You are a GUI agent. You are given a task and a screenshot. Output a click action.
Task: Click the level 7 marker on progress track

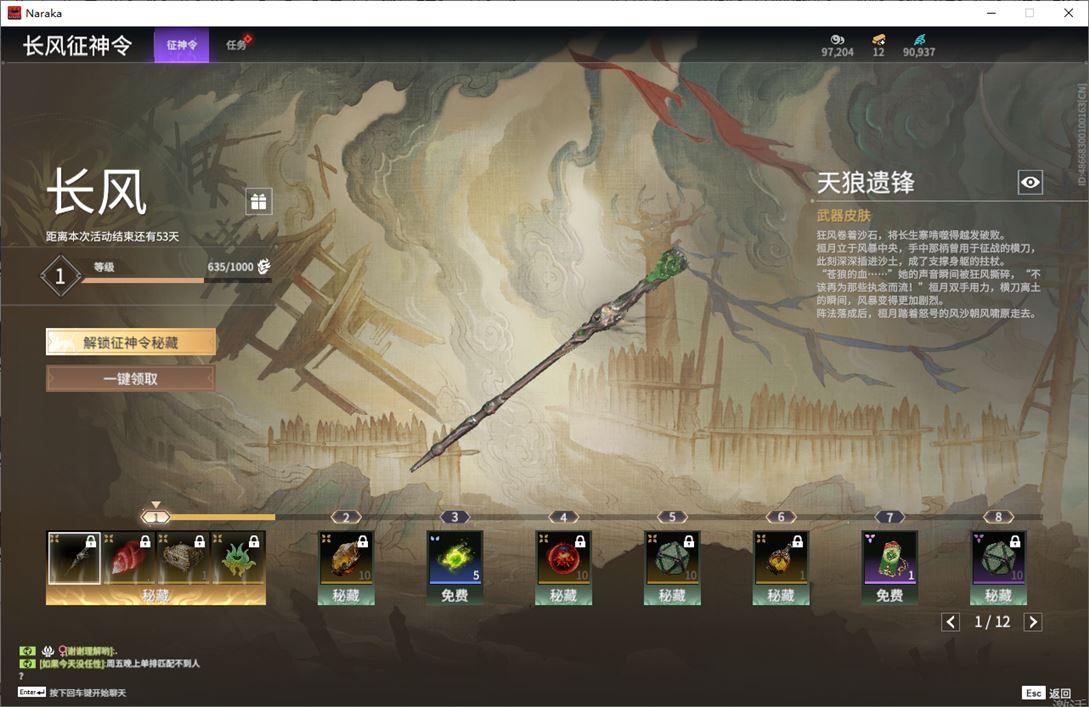coord(890,517)
